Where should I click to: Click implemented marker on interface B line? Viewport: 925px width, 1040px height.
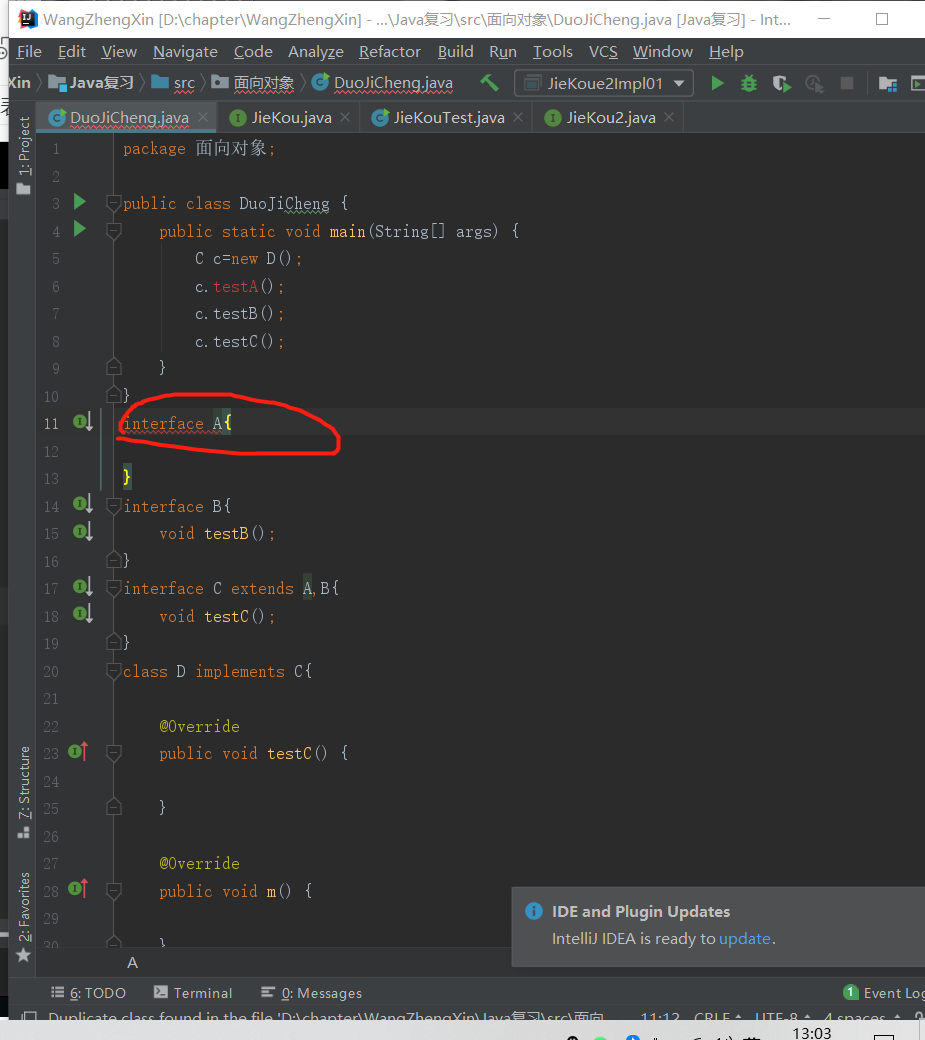point(83,505)
